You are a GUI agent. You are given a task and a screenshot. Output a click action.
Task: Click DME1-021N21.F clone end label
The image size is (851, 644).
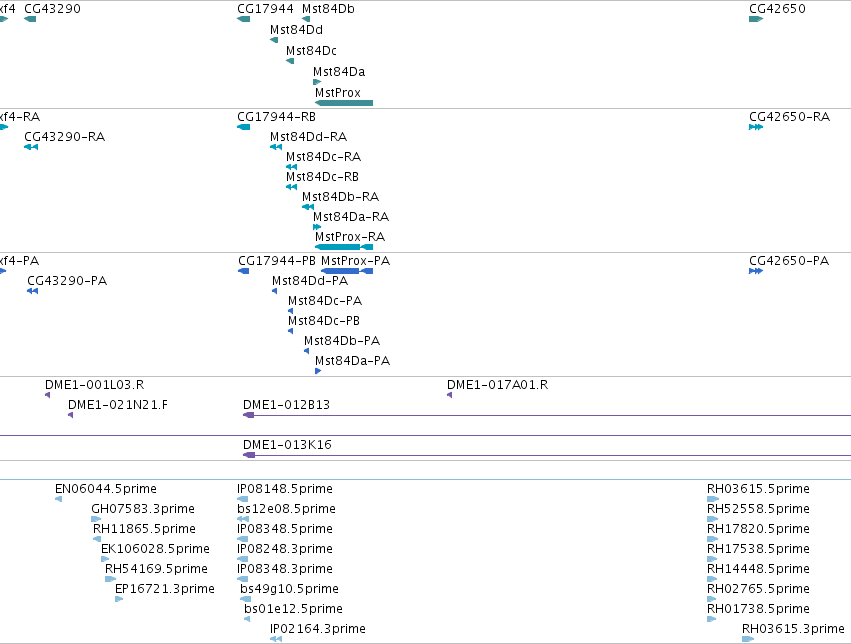[117, 405]
